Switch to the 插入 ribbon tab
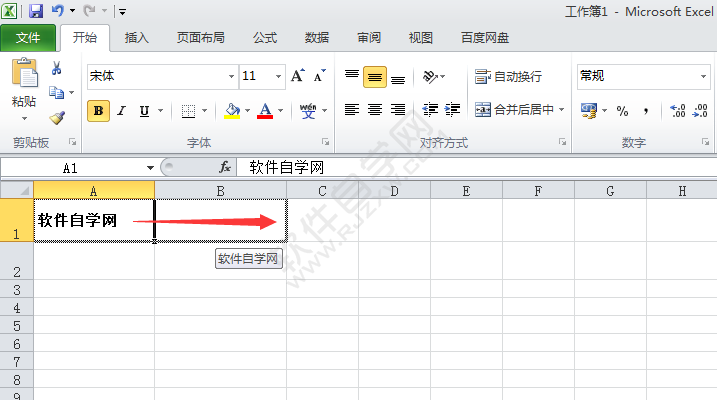Screen dimensions: 717x400 [x=136, y=38]
